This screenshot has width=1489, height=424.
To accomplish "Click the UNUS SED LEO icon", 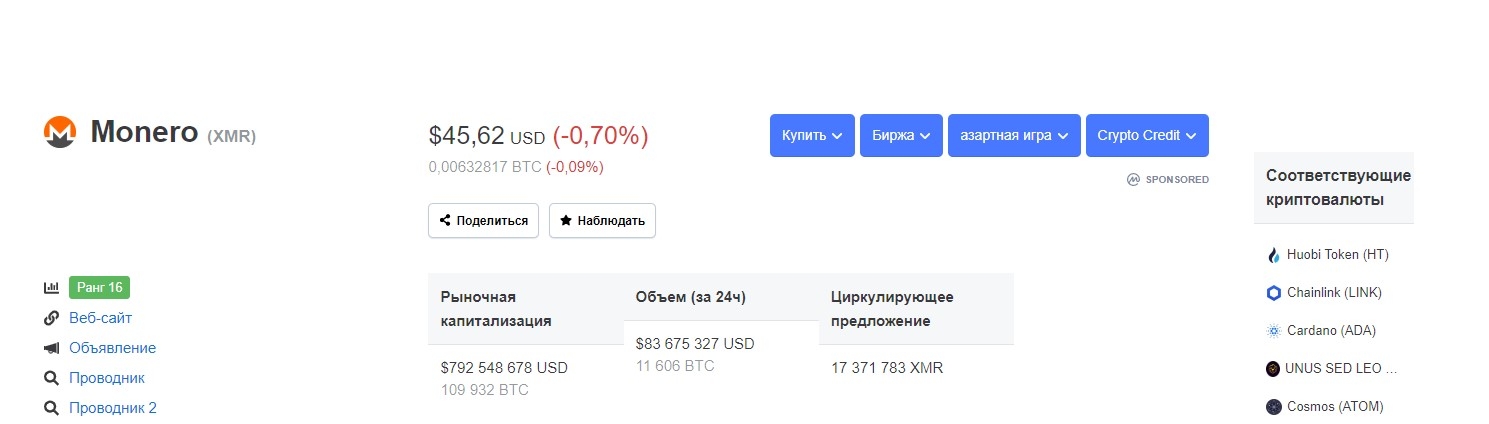I will tap(1273, 369).
